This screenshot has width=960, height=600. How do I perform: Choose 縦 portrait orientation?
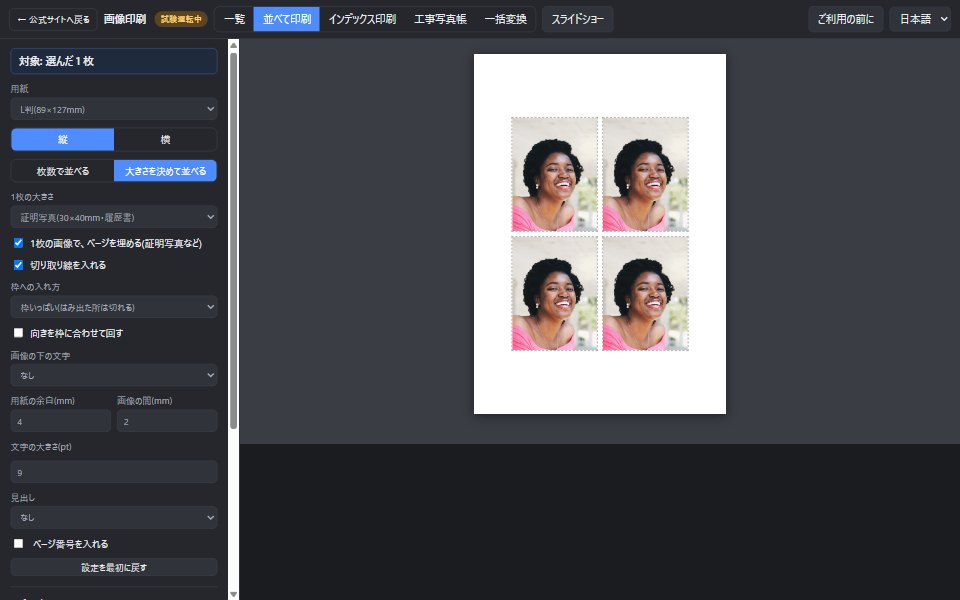coord(62,140)
